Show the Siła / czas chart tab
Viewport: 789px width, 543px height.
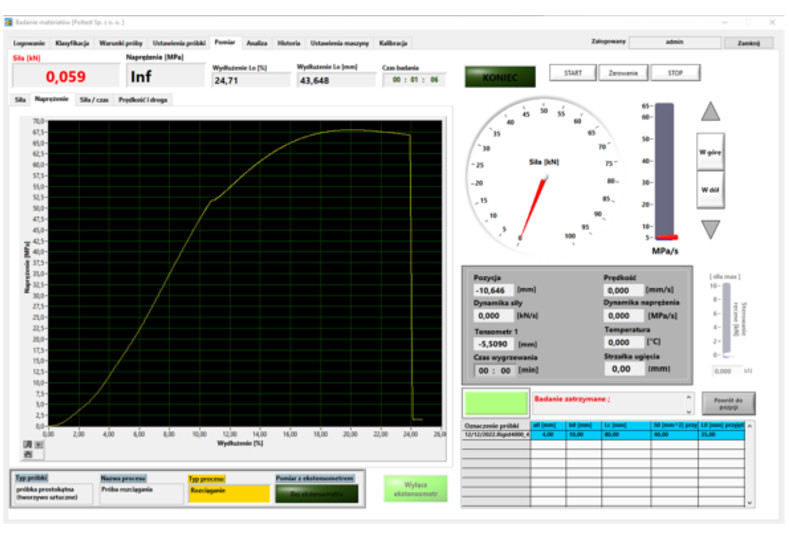[x=94, y=100]
